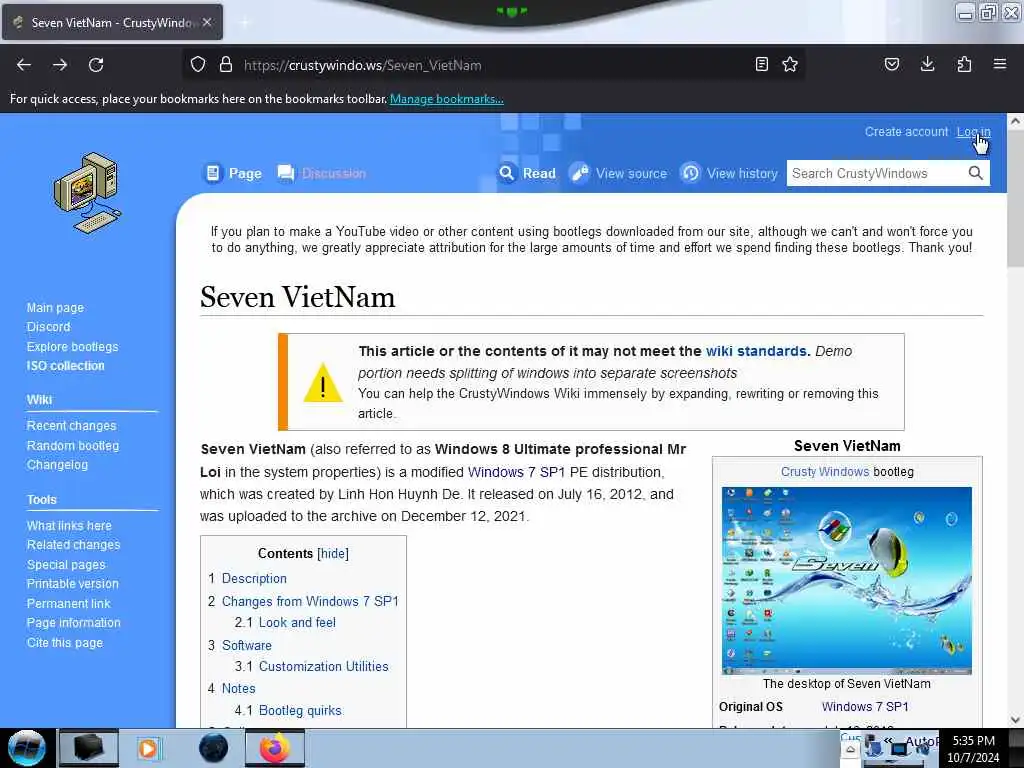1024x768 pixels.
Task: Click the Log in link
Action: [x=973, y=131]
